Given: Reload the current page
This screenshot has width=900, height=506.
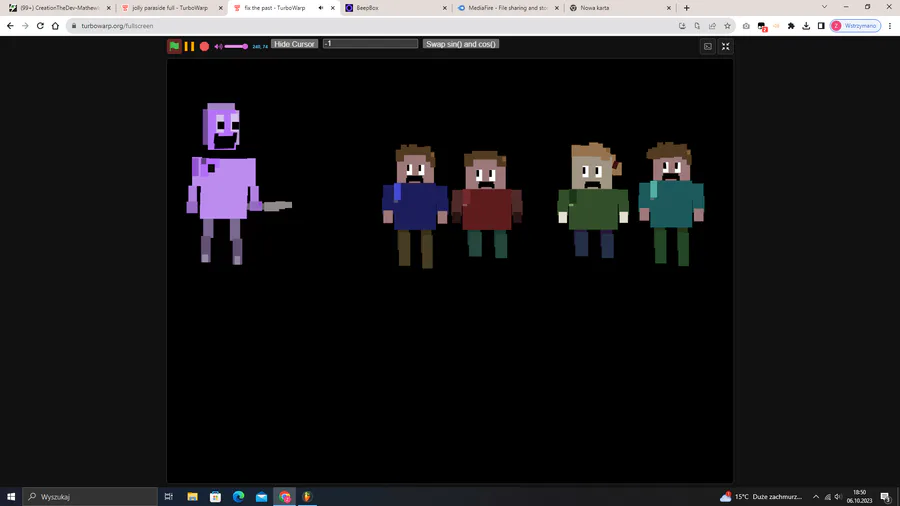Looking at the screenshot, I should 40,26.
